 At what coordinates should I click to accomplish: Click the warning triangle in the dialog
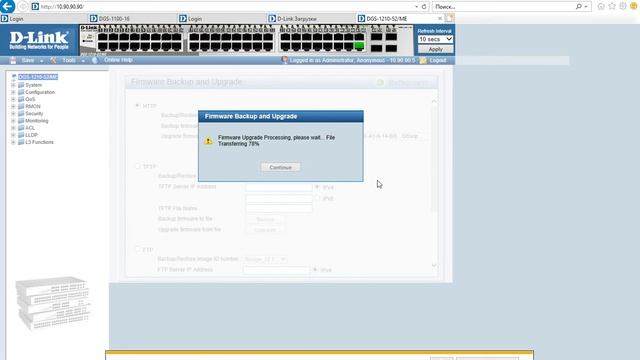coord(208,141)
